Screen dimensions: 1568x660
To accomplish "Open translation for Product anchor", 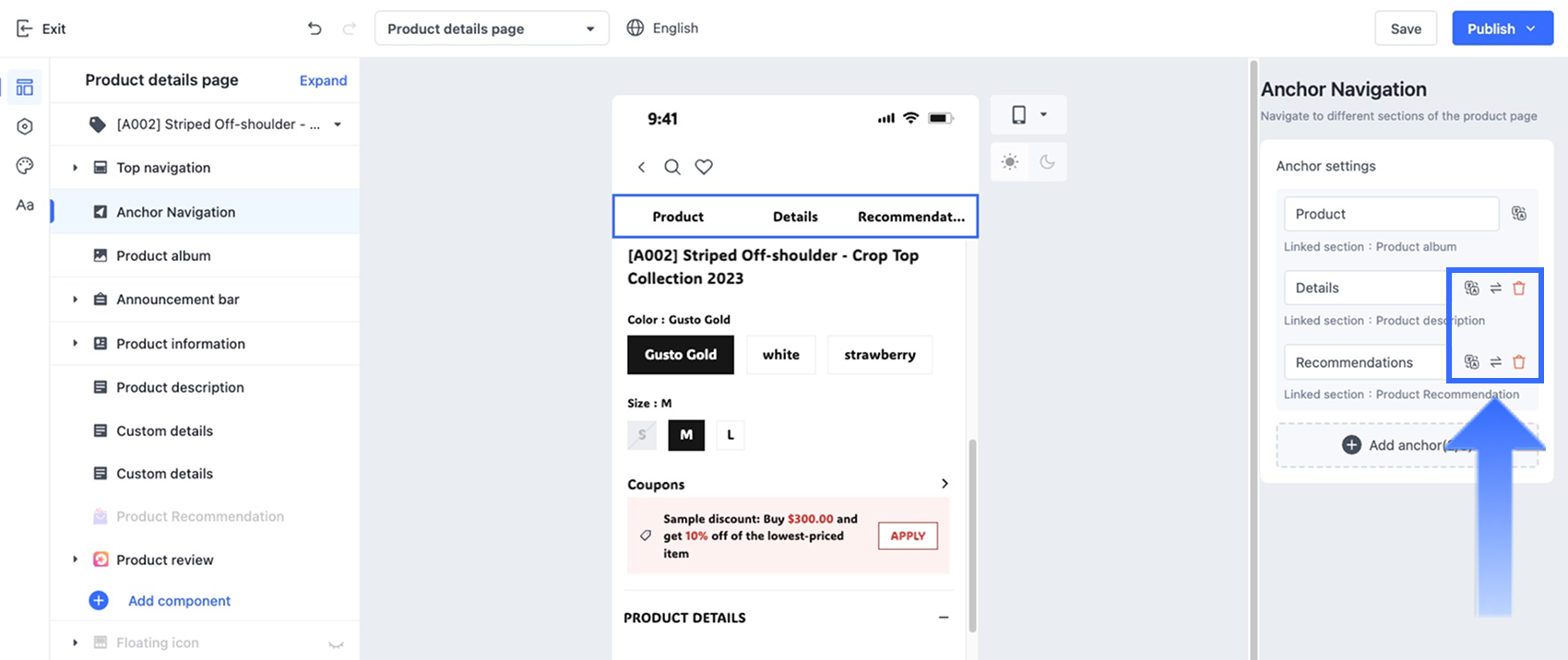I will (x=1518, y=214).
